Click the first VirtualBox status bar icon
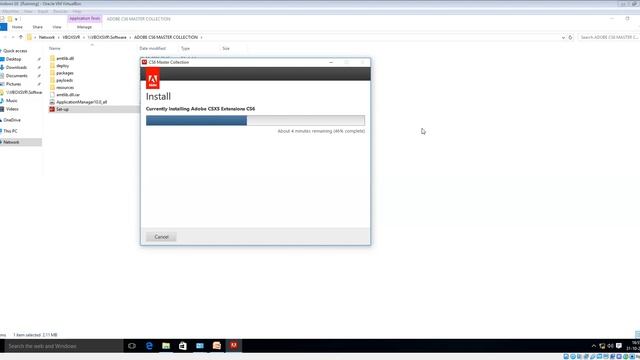 tap(566, 357)
